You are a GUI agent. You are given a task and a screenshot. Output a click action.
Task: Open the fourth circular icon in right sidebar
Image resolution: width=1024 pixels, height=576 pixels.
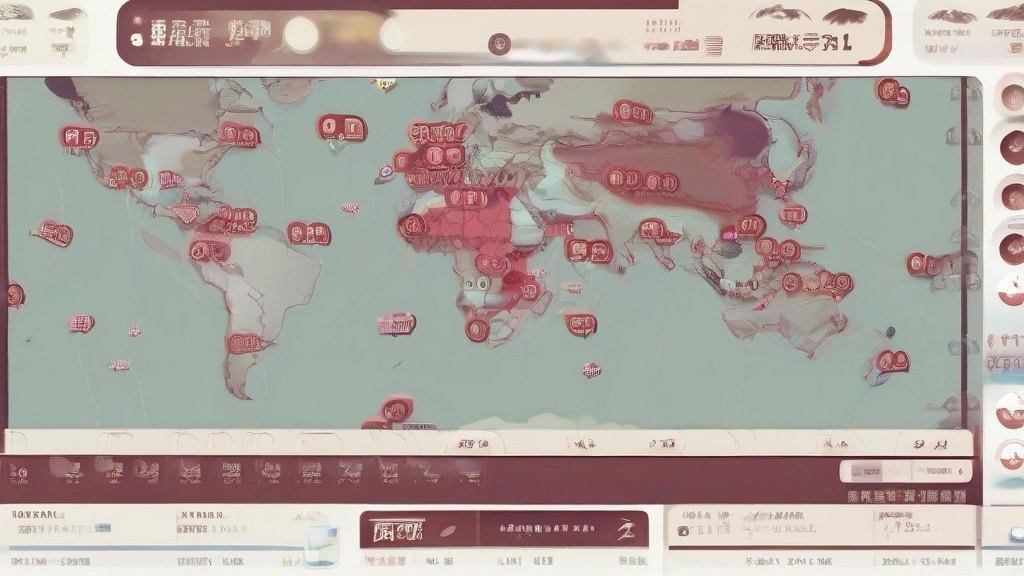tap(1011, 247)
